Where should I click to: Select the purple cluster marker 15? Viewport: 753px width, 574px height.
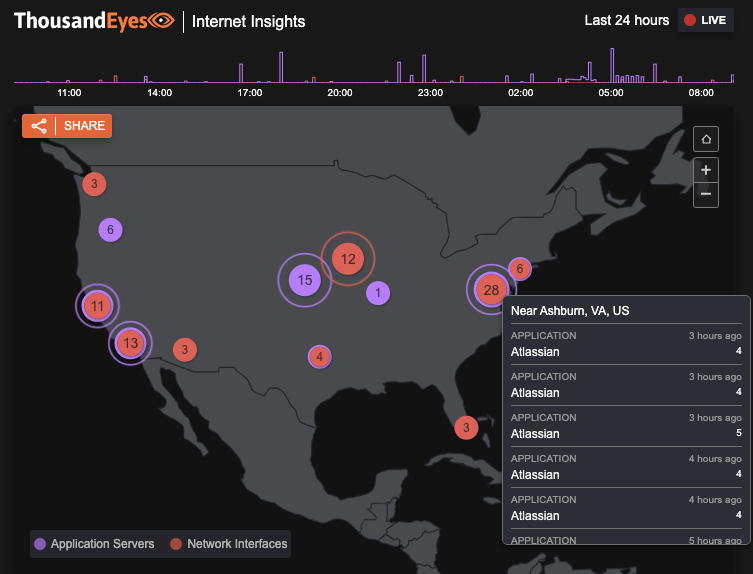[304, 280]
